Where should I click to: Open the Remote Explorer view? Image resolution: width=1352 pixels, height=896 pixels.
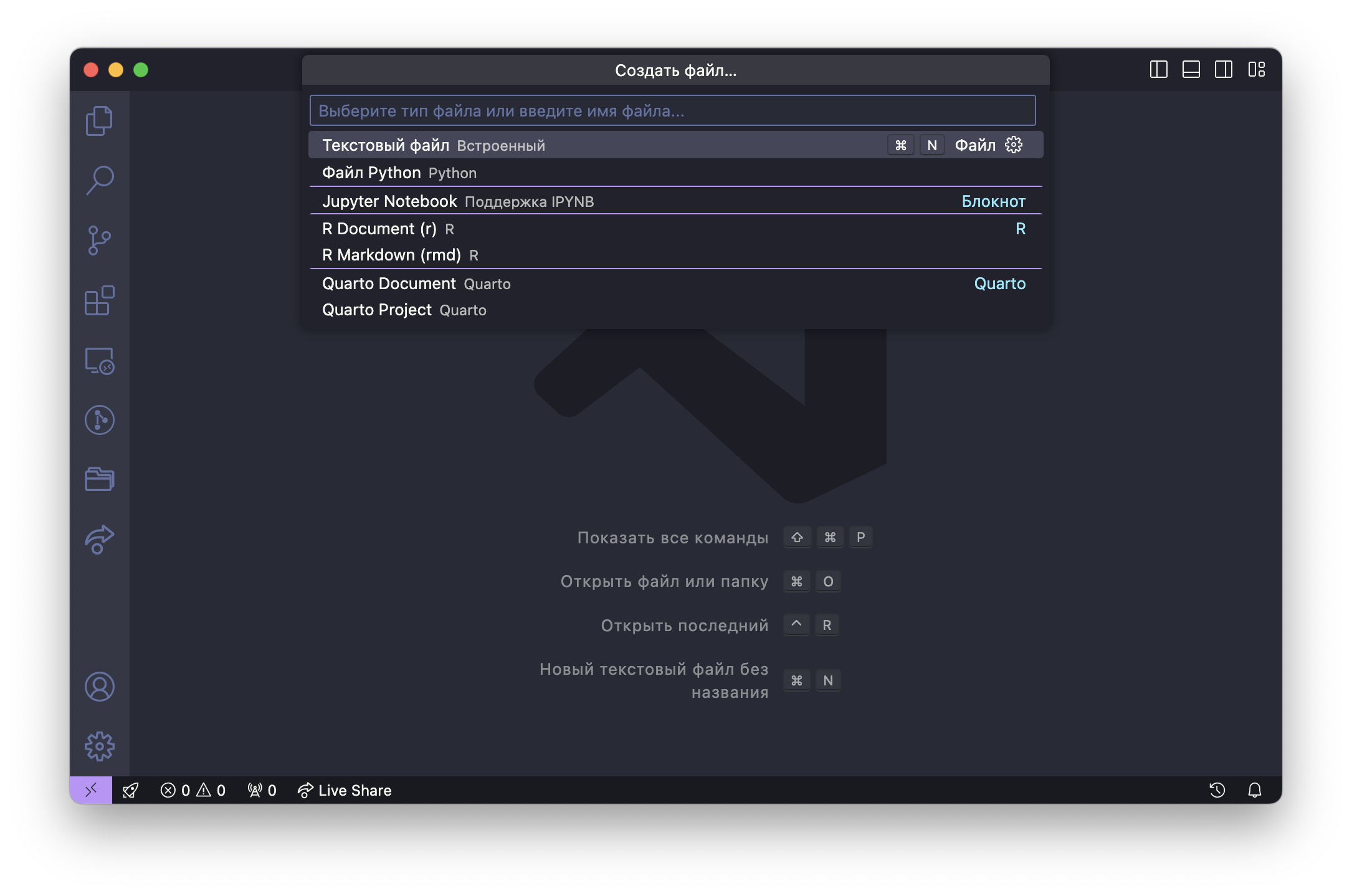[99, 361]
